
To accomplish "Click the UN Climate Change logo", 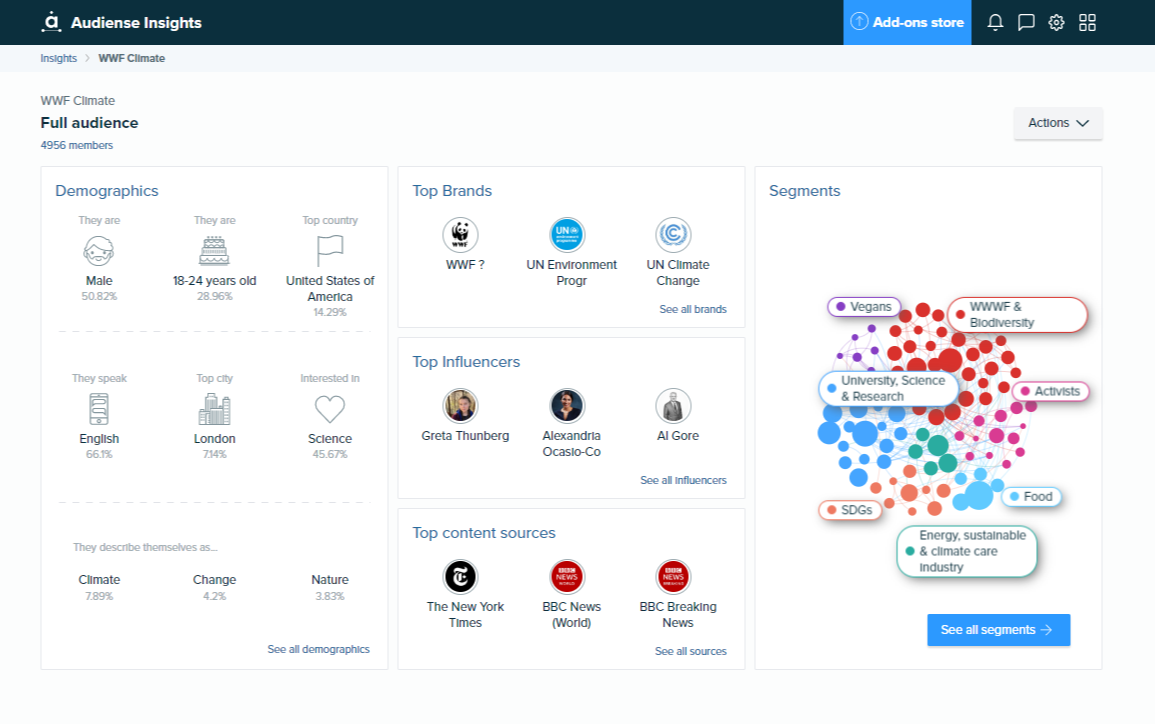I will [x=673, y=235].
